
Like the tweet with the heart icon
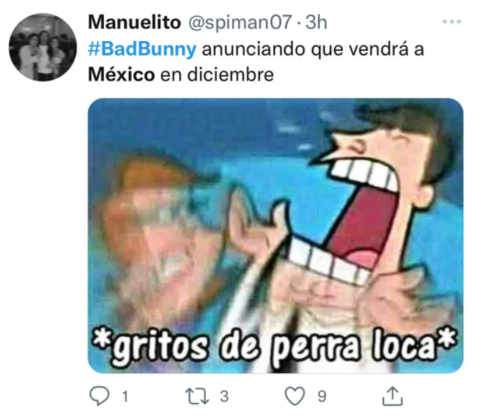295,396
